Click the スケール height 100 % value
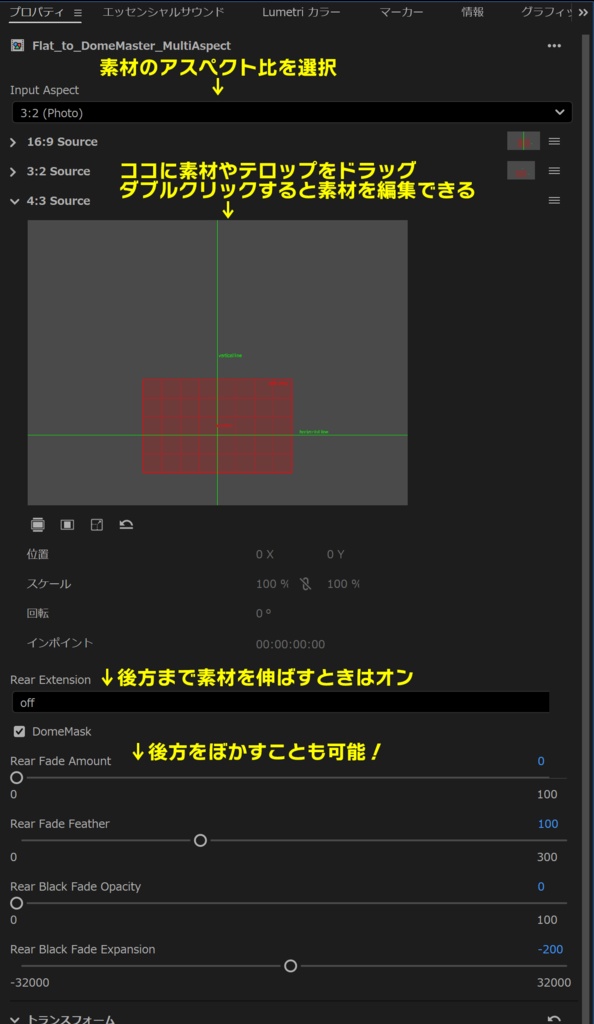This screenshot has height=1024, width=594. [343, 584]
